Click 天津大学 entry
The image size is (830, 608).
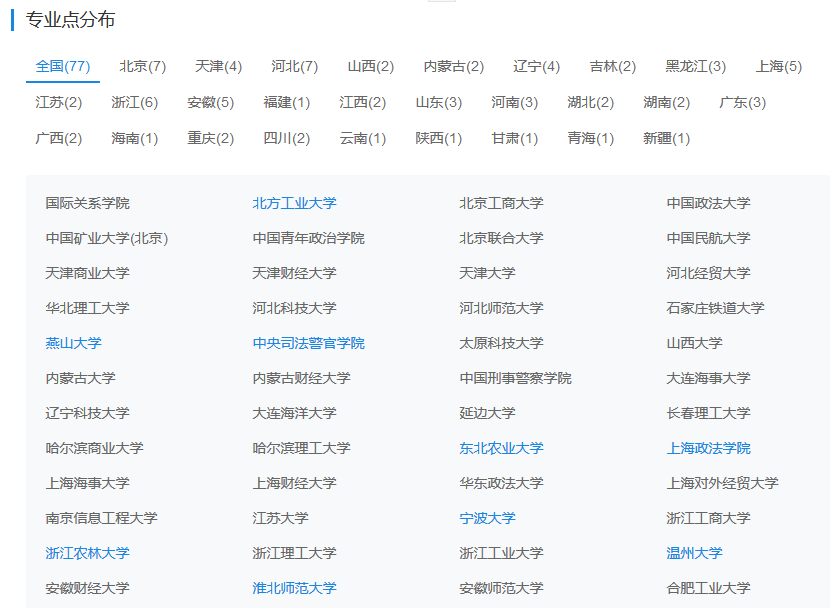pos(487,273)
